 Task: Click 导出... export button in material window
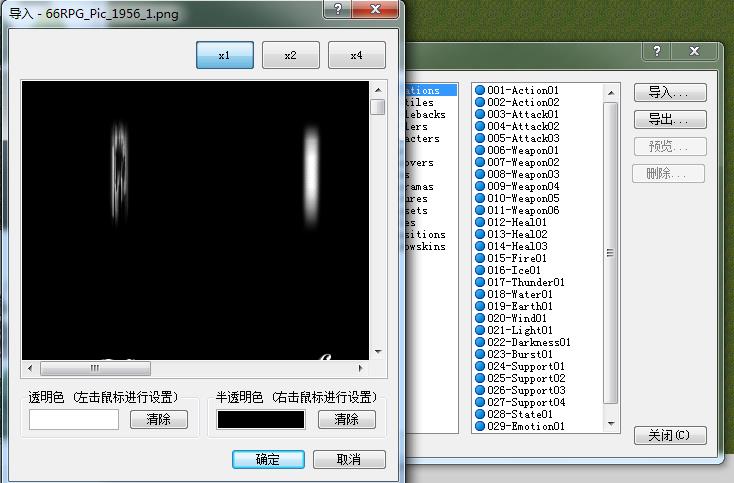click(x=670, y=119)
